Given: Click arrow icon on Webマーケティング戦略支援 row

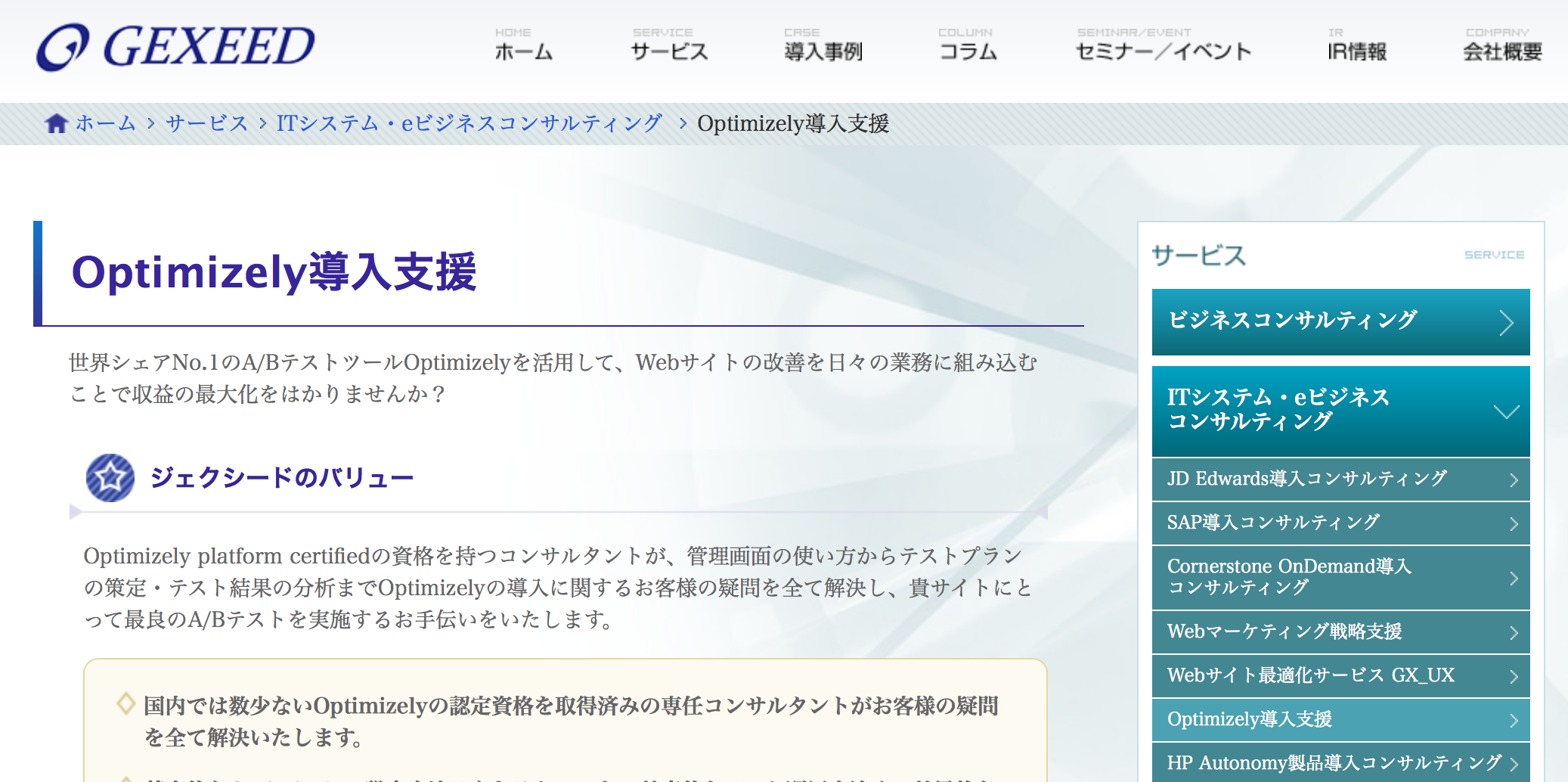Looking at the screenshot, I should tap(1513, 633).
